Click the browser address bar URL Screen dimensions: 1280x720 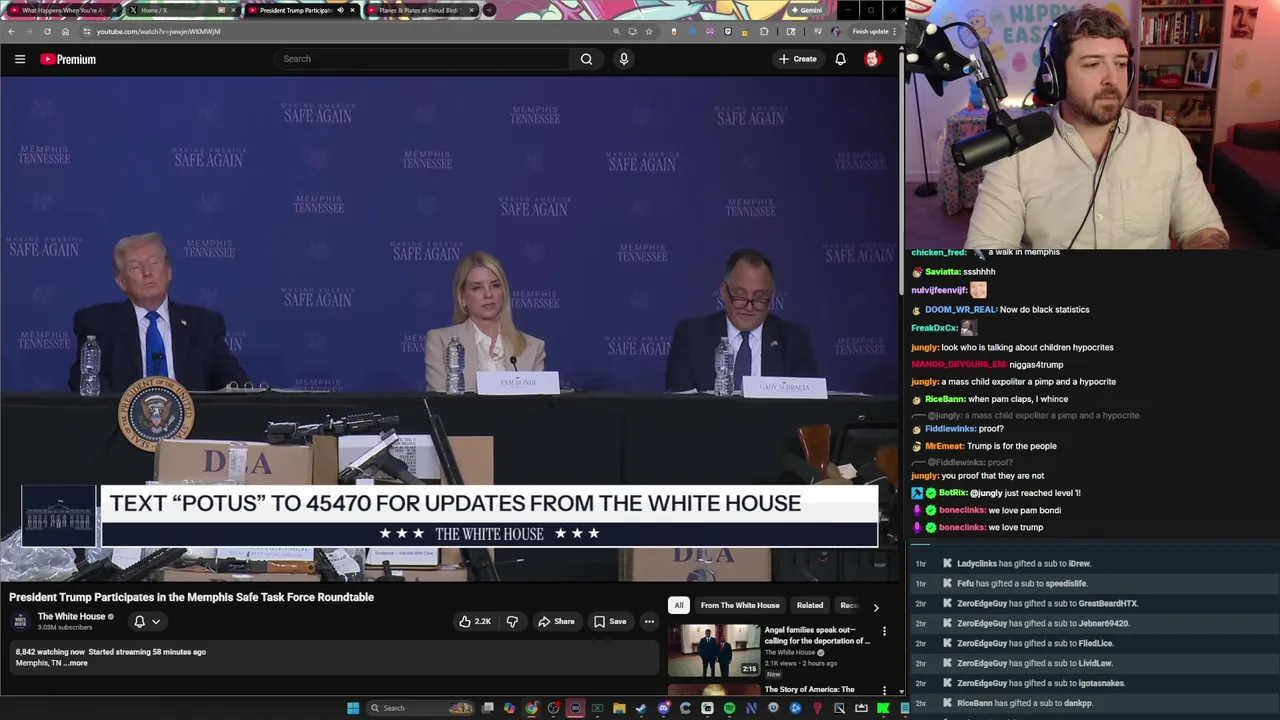(158, 31)
